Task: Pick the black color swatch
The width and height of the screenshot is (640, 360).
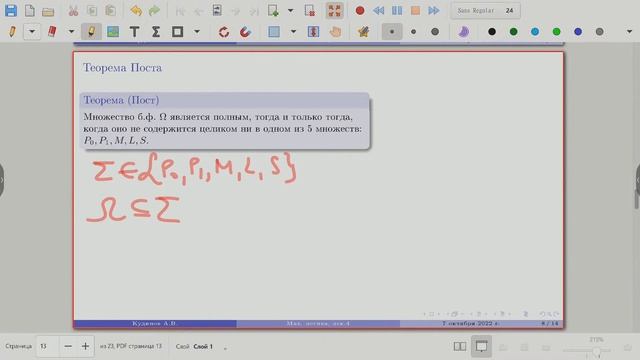Action: click(x=492, y=32)
